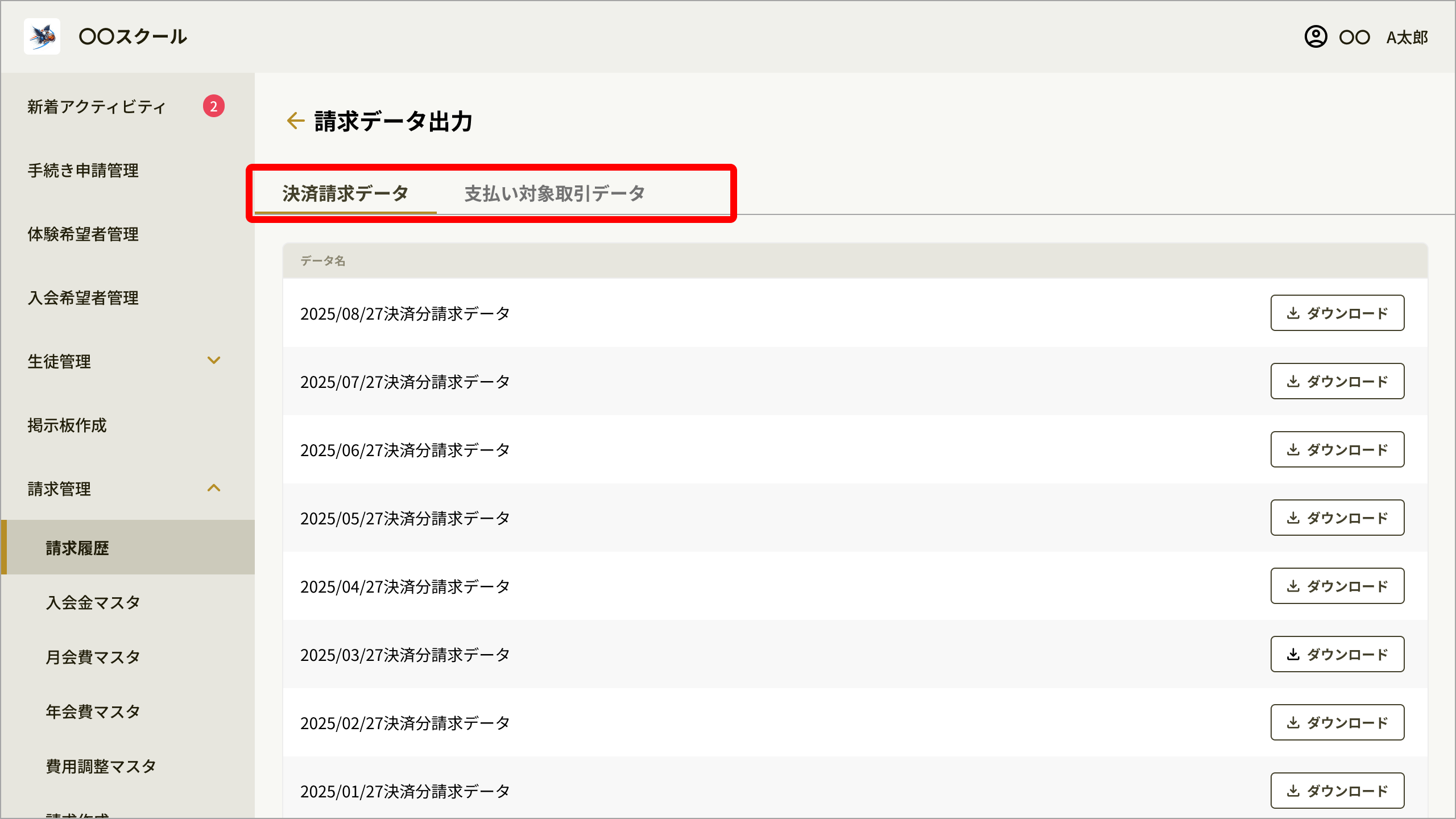Click the row text 2025/08/27決済分請求データ

pyautogui.click(x=405, y=313)
